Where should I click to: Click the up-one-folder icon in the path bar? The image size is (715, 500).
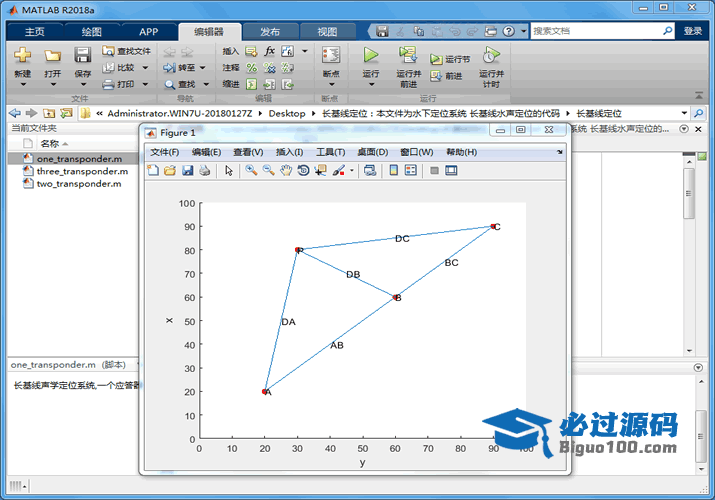(x=49, y=113)
